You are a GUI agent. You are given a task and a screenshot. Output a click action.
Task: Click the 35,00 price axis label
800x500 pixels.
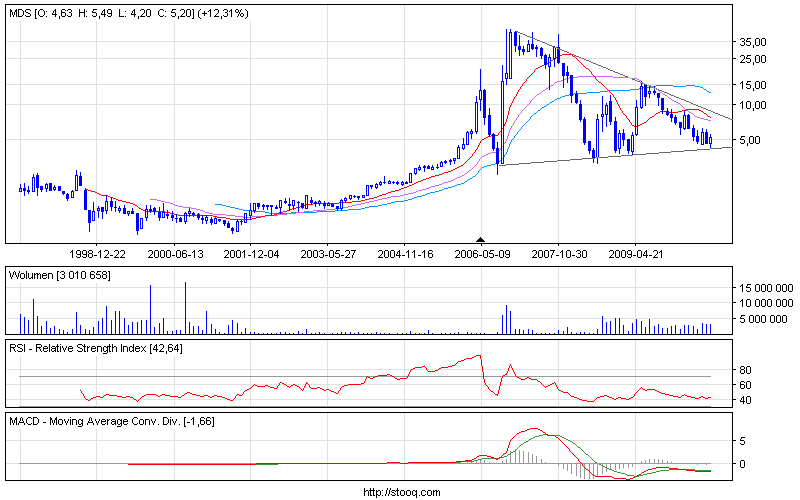click(753, 42)
